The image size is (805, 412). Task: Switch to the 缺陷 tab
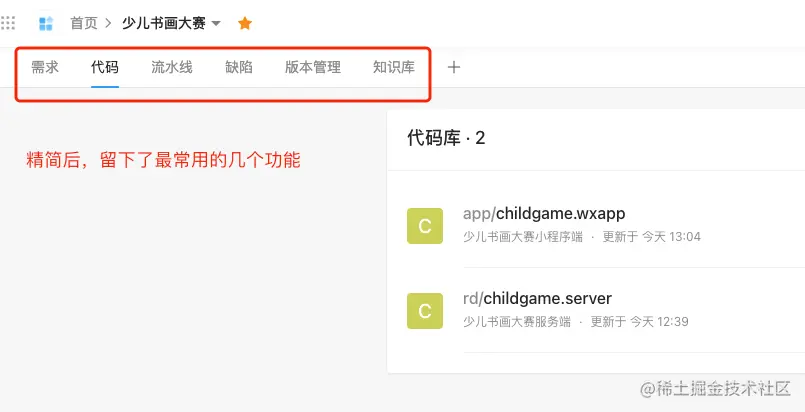pyautogui.click(x=239, y=67)
